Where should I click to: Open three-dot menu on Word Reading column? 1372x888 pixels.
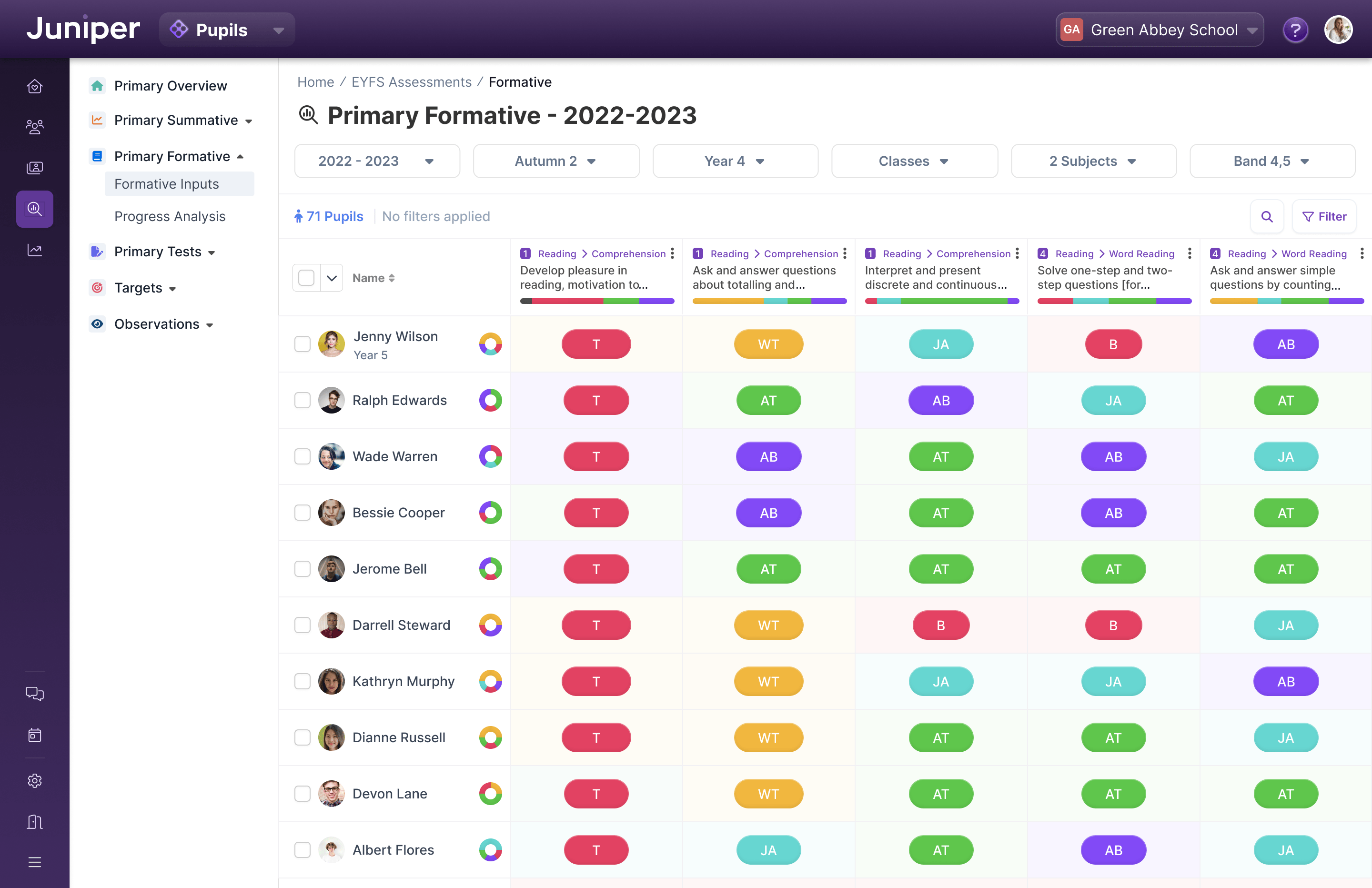tap(1189, 254)
